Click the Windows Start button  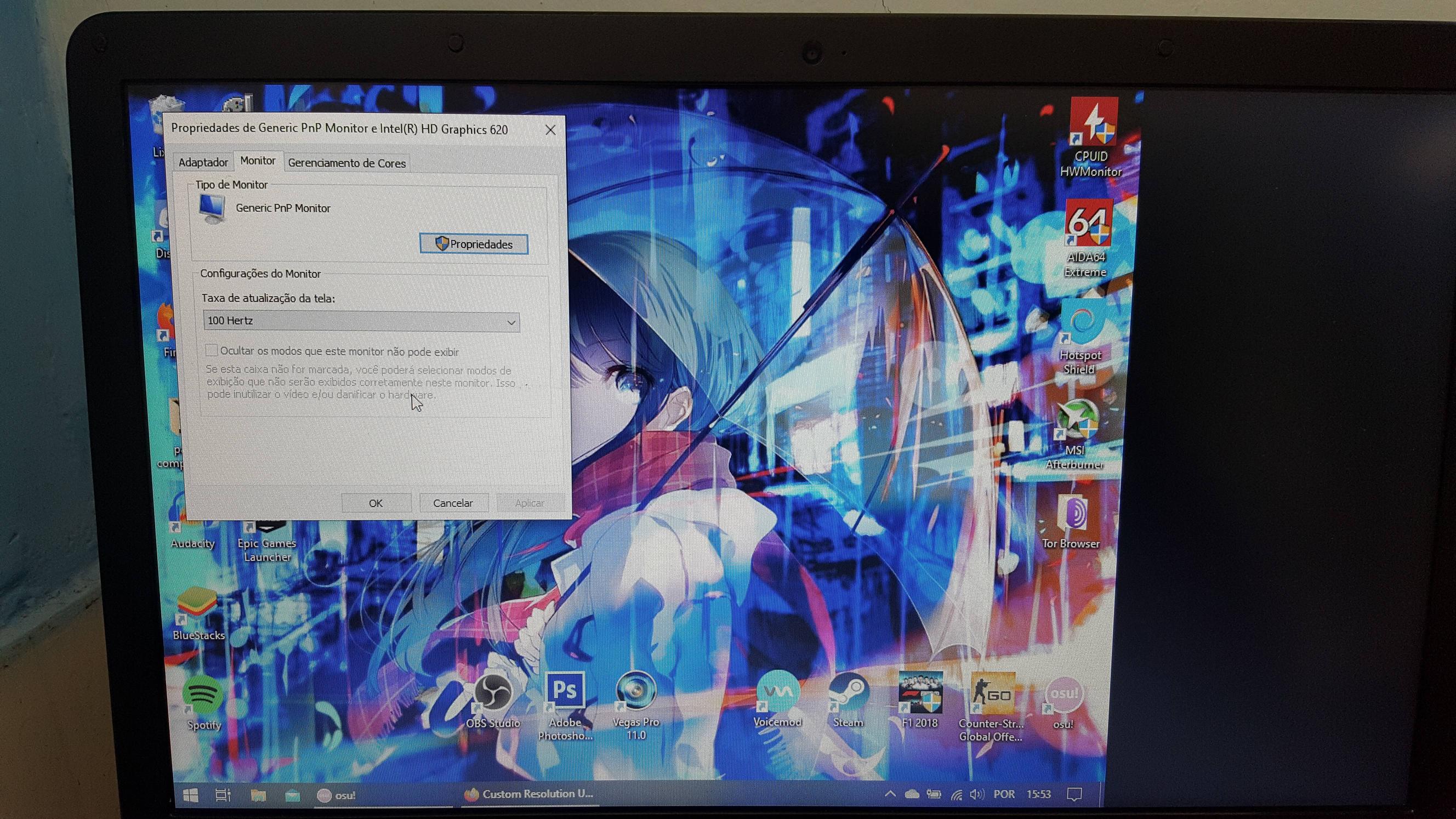[x=190, y=796]
